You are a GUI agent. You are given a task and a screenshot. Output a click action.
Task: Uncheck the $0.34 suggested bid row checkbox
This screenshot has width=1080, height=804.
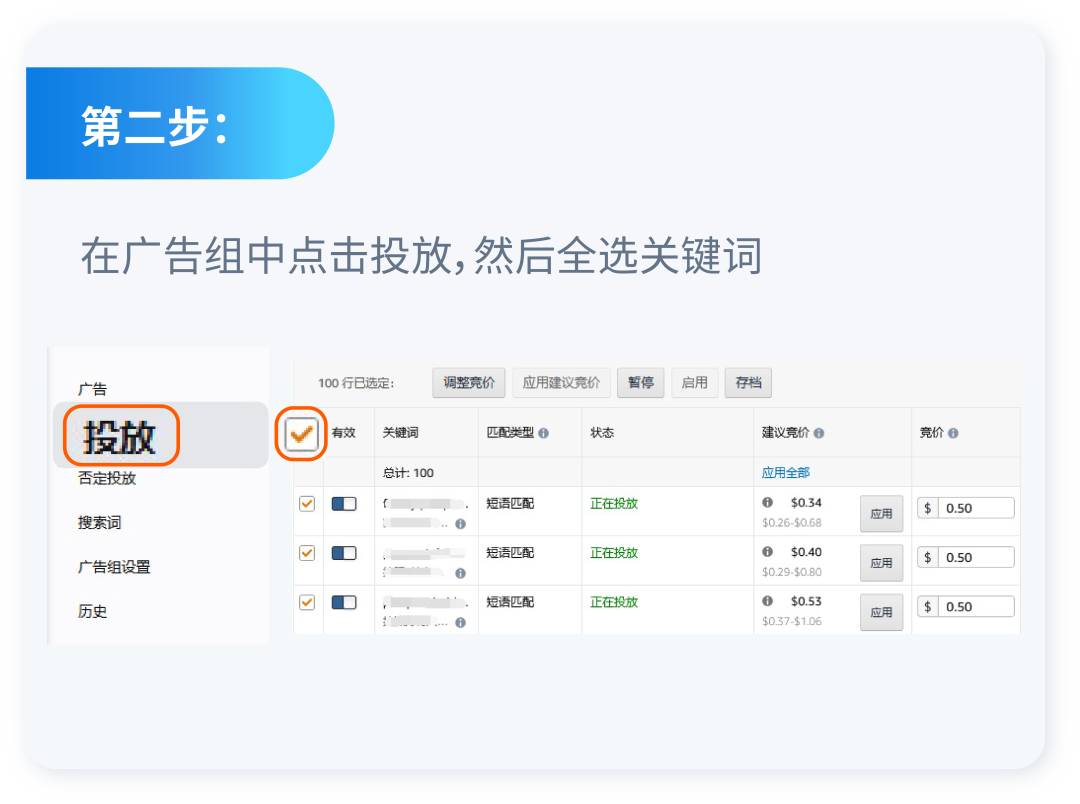coord(307,504)
